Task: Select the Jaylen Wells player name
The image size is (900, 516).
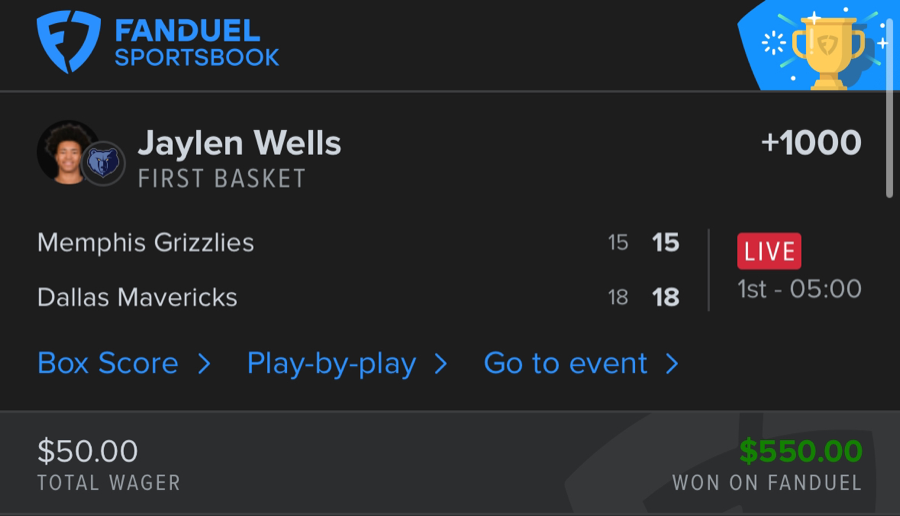Action: [x=239, y=144]
